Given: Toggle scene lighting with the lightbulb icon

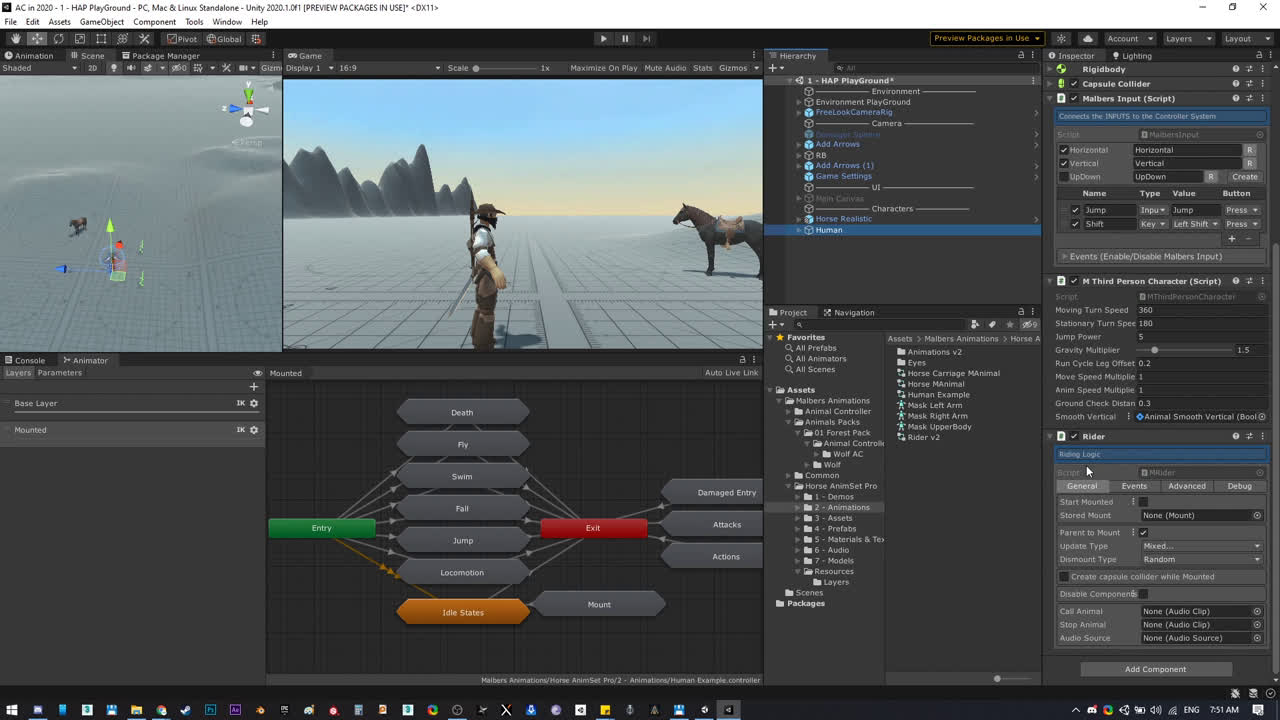Looking at the screenshot, I should (x=113, y=68).
